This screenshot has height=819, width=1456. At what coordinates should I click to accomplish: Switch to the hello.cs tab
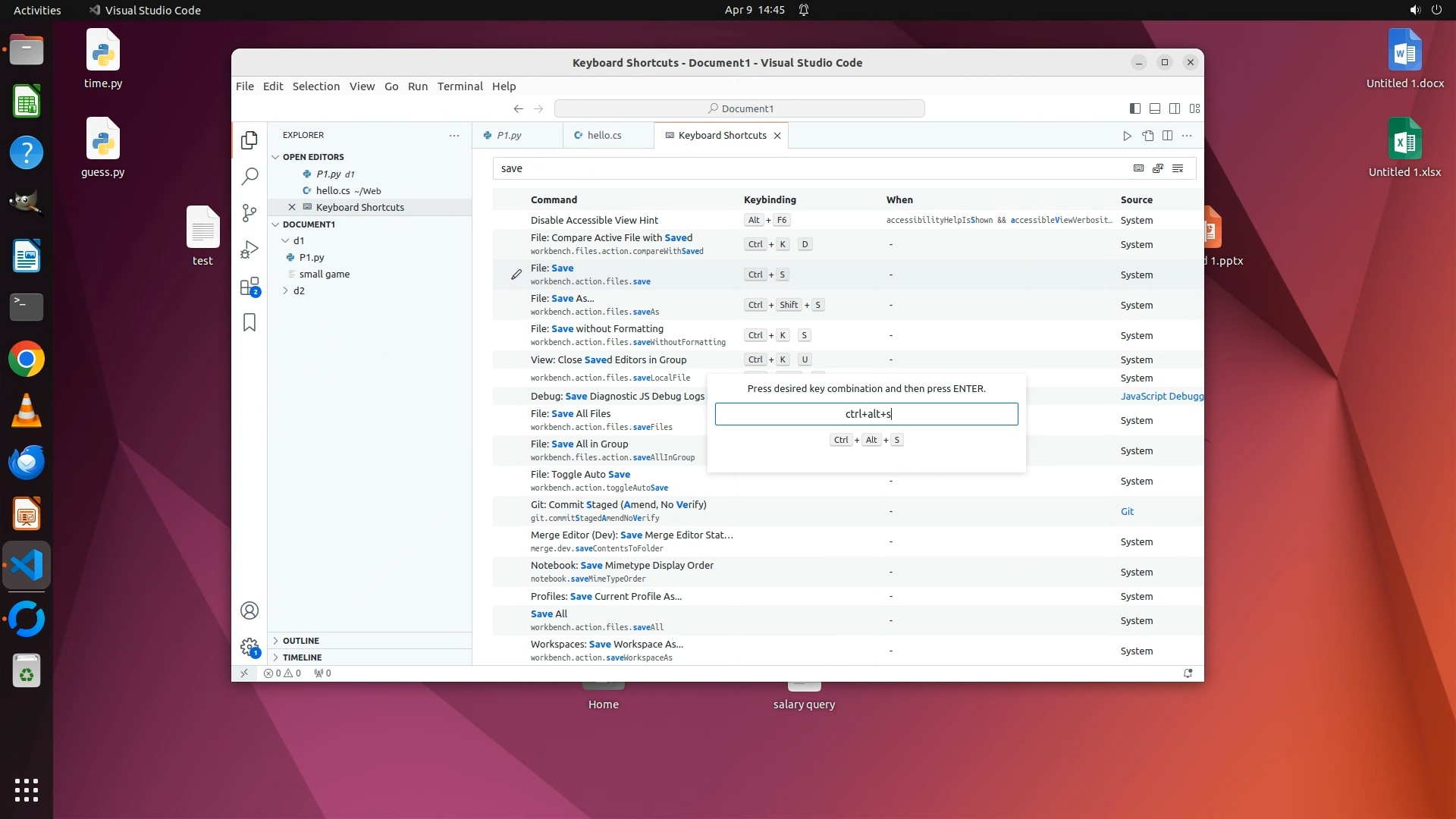(604, 135)
